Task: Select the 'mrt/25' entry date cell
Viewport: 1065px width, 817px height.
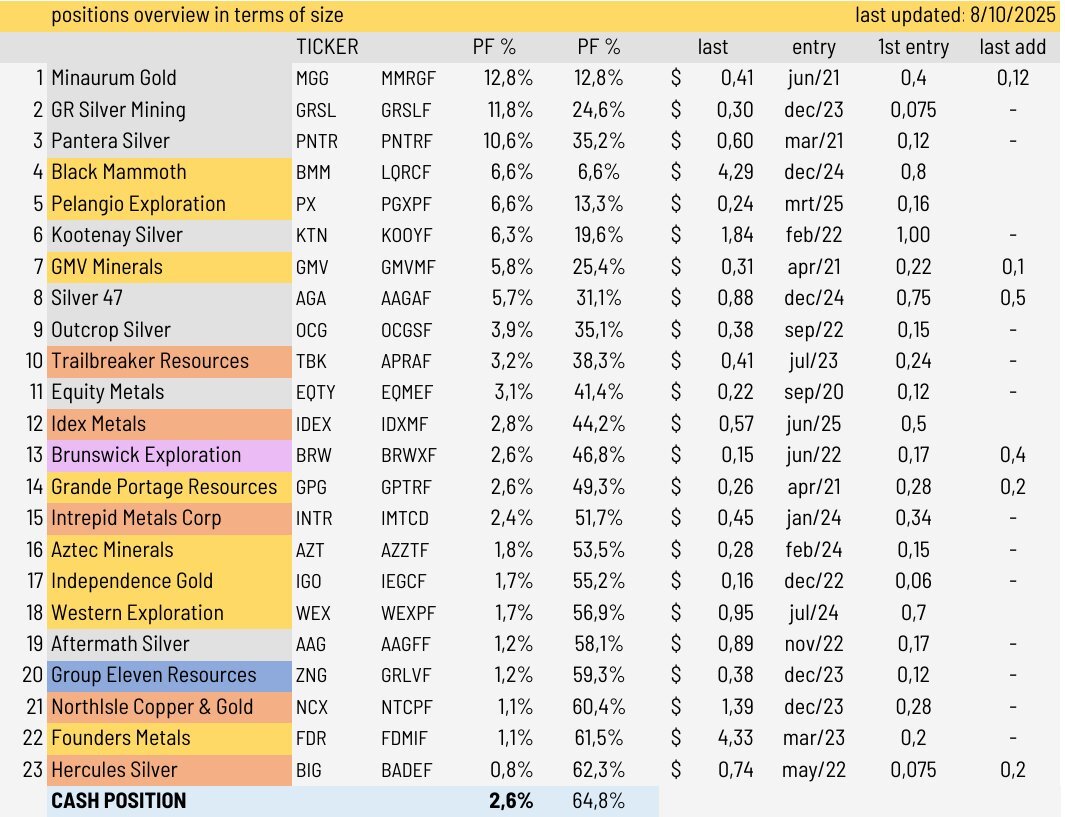Action: tap(814, 204)
